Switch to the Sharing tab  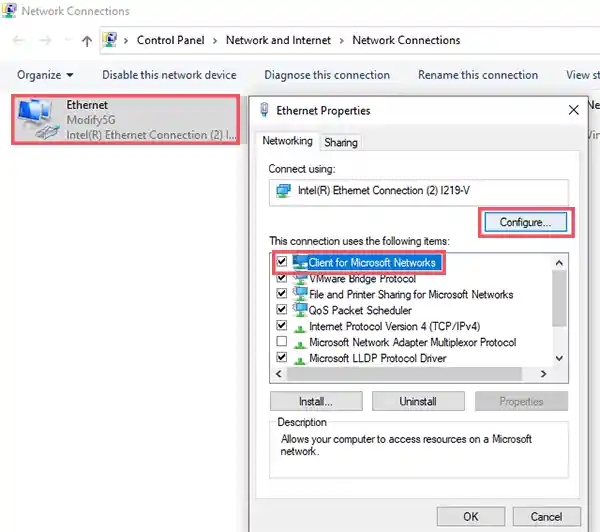[x=341, y=142]
